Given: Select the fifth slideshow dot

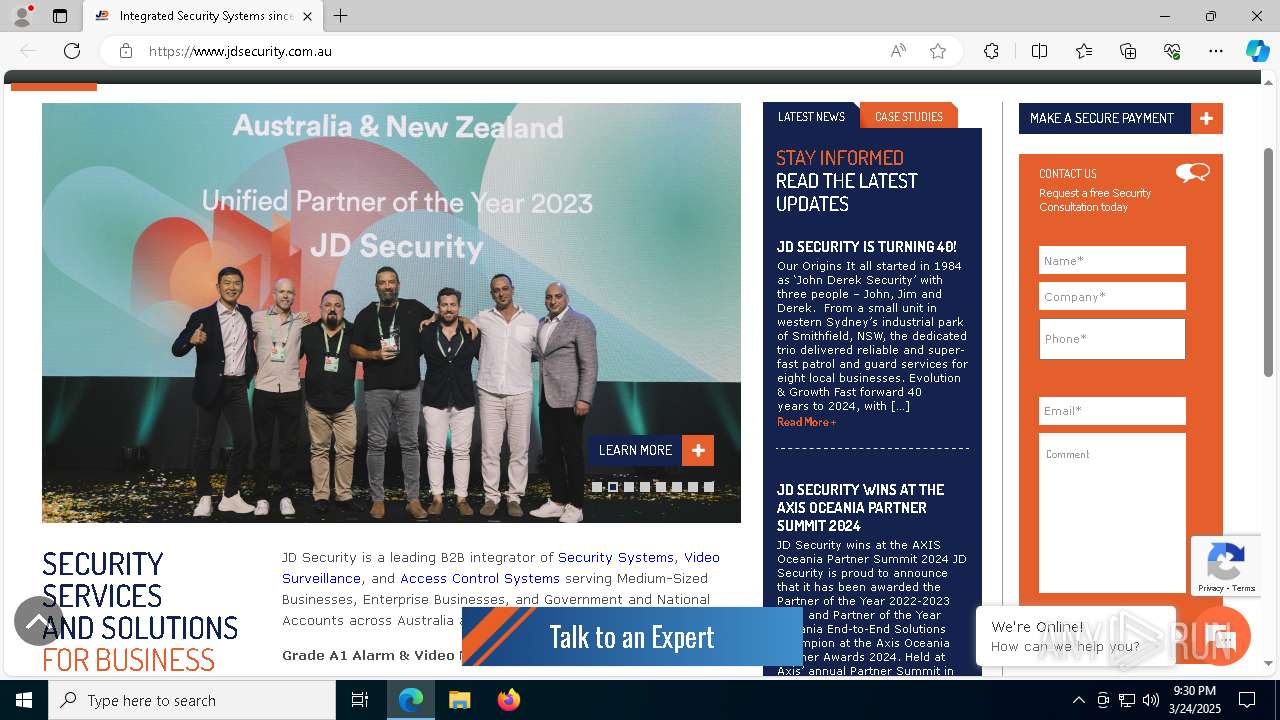Looking at the screenshot, I should pos(661,487).
